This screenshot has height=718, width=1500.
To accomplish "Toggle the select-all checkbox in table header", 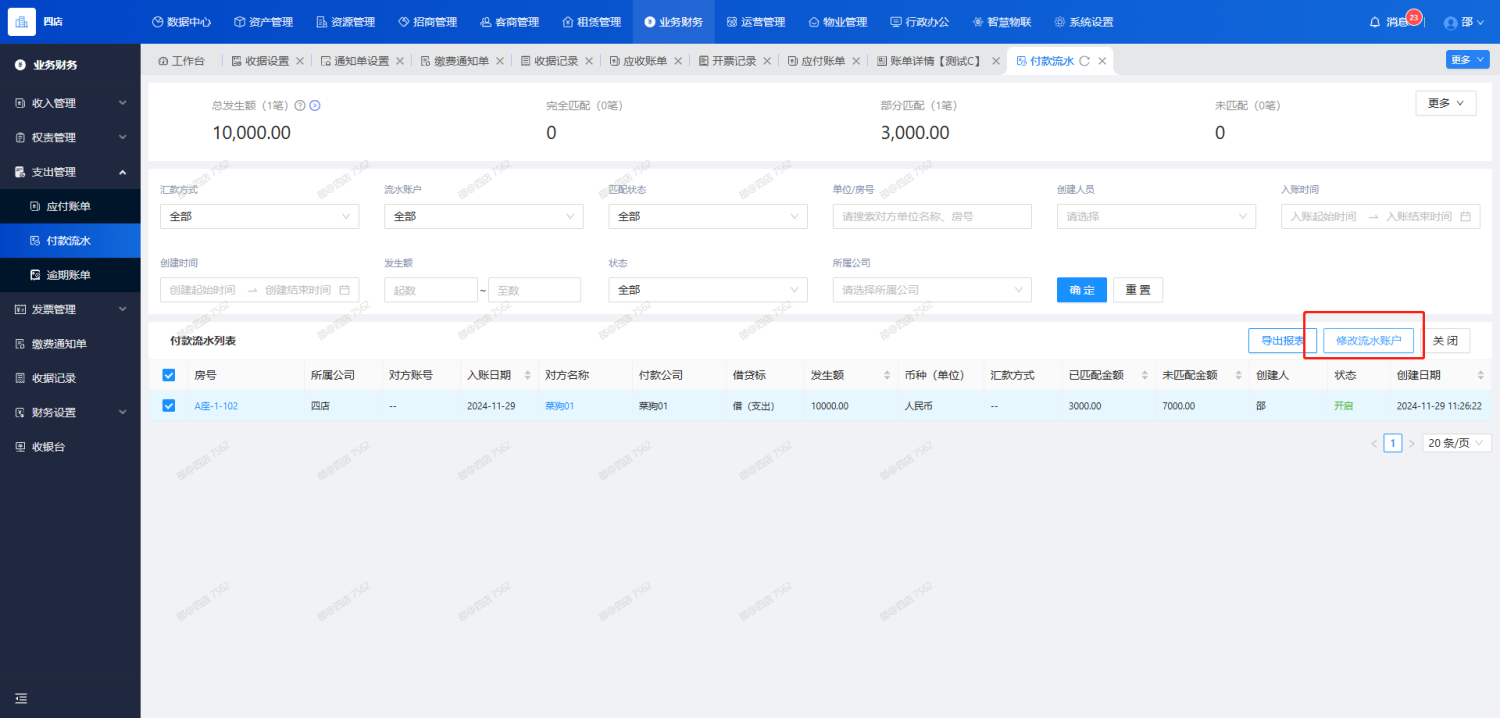I will click(x=168, y=375).
